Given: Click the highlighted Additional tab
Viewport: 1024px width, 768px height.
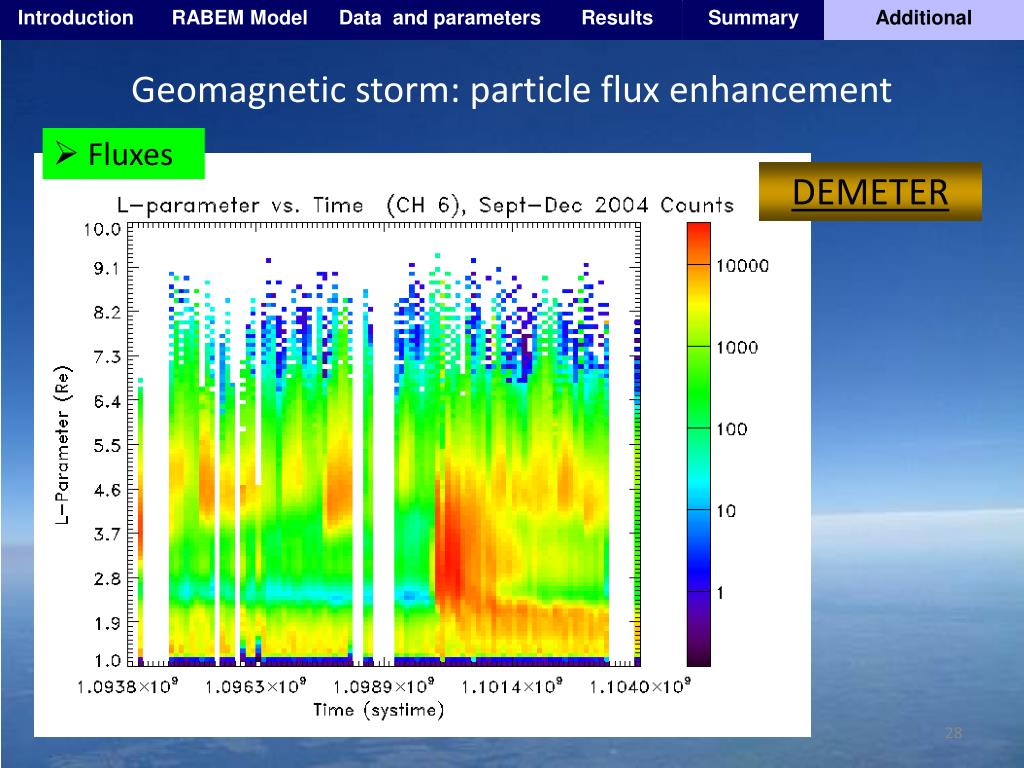Looking at the screenshot, I should point(923,18).
